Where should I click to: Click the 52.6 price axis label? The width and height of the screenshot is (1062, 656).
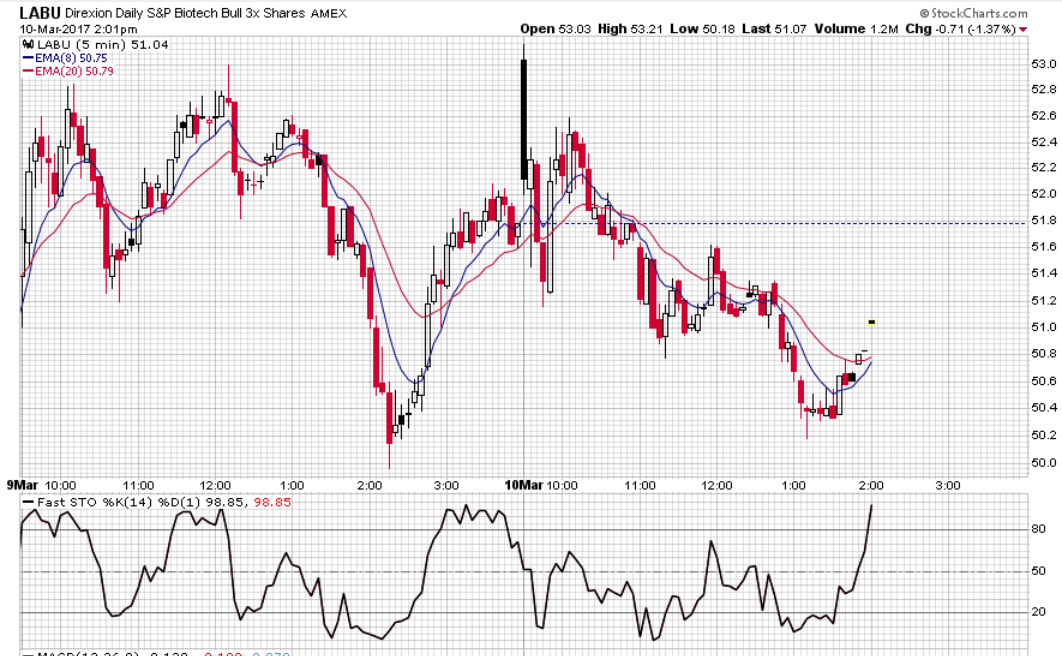click(1043, 116)
